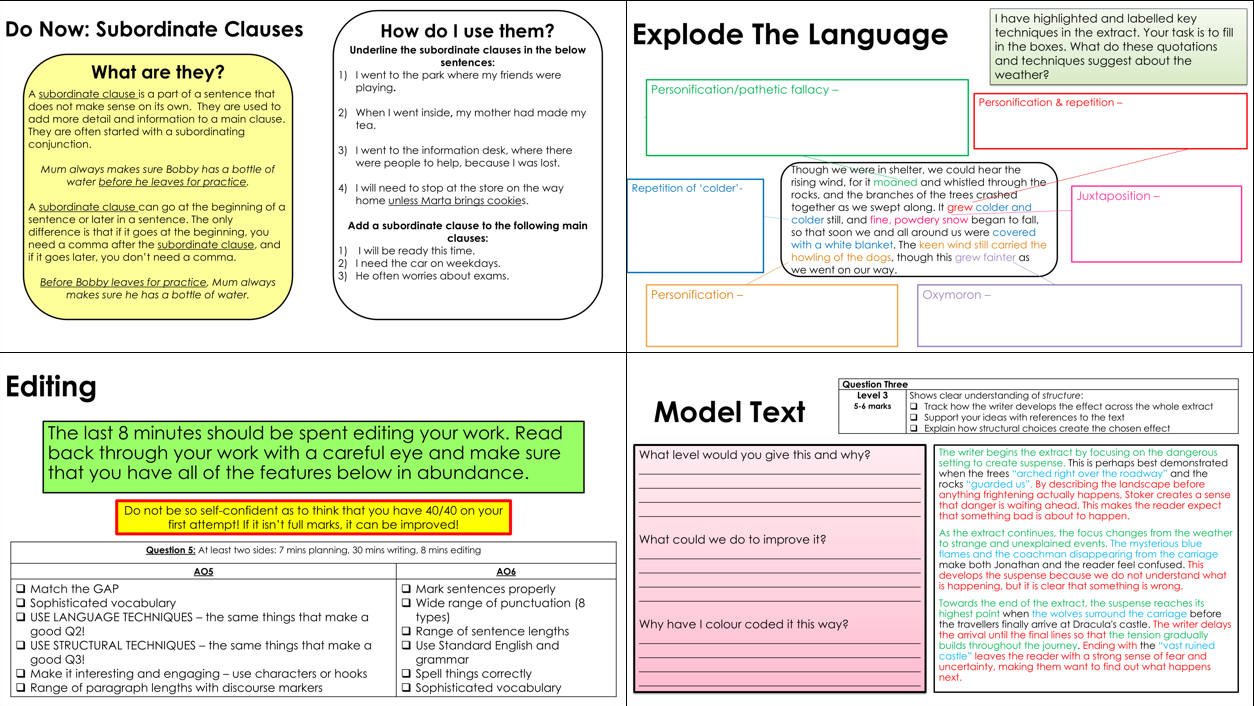
Task: Click 'Why have I colour coded it this way?'
Action: 744,624
